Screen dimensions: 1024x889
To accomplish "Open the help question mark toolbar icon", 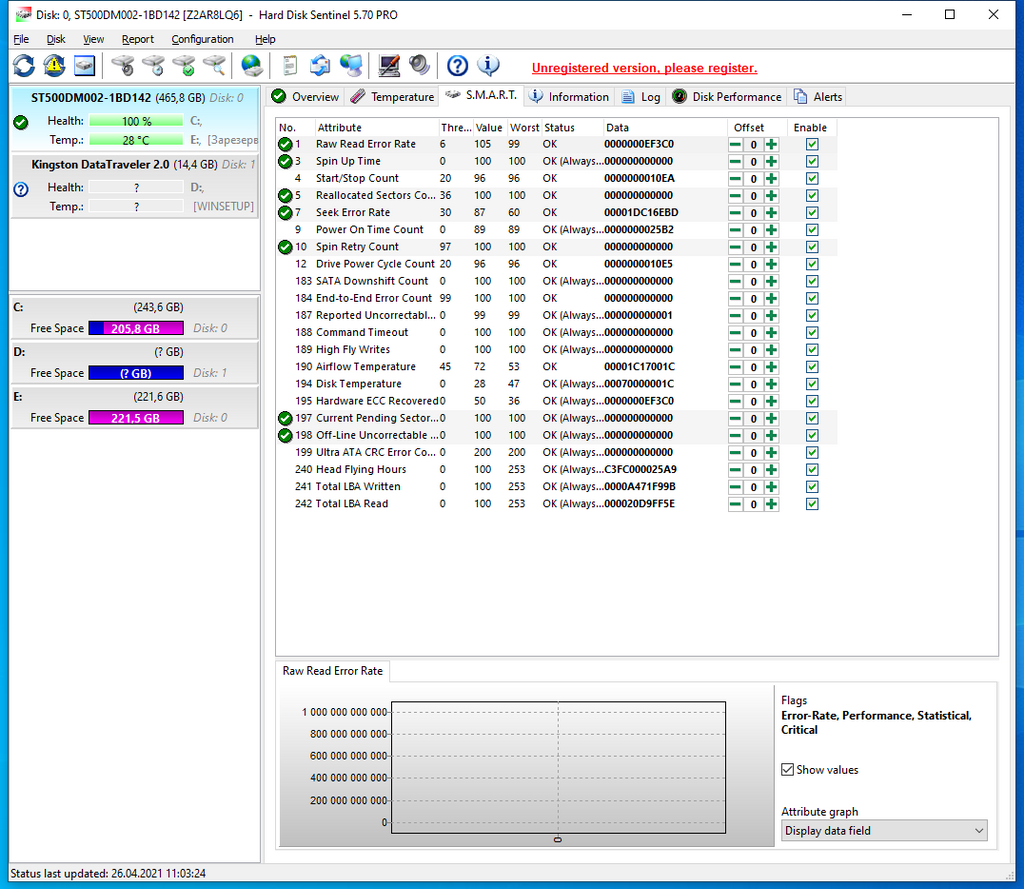I will click(457, 66).
